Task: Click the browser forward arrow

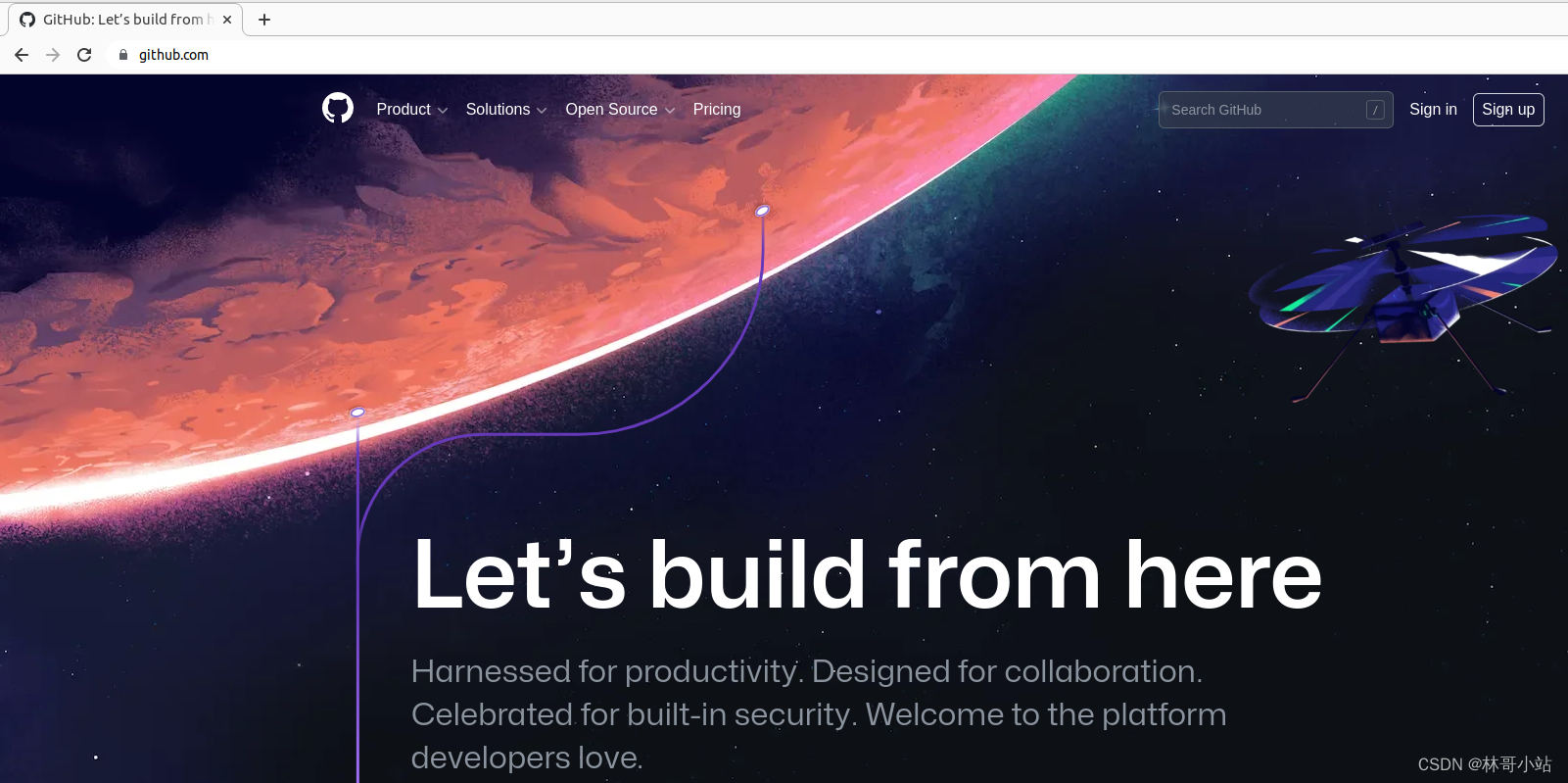Action: (x=53, y=55)
